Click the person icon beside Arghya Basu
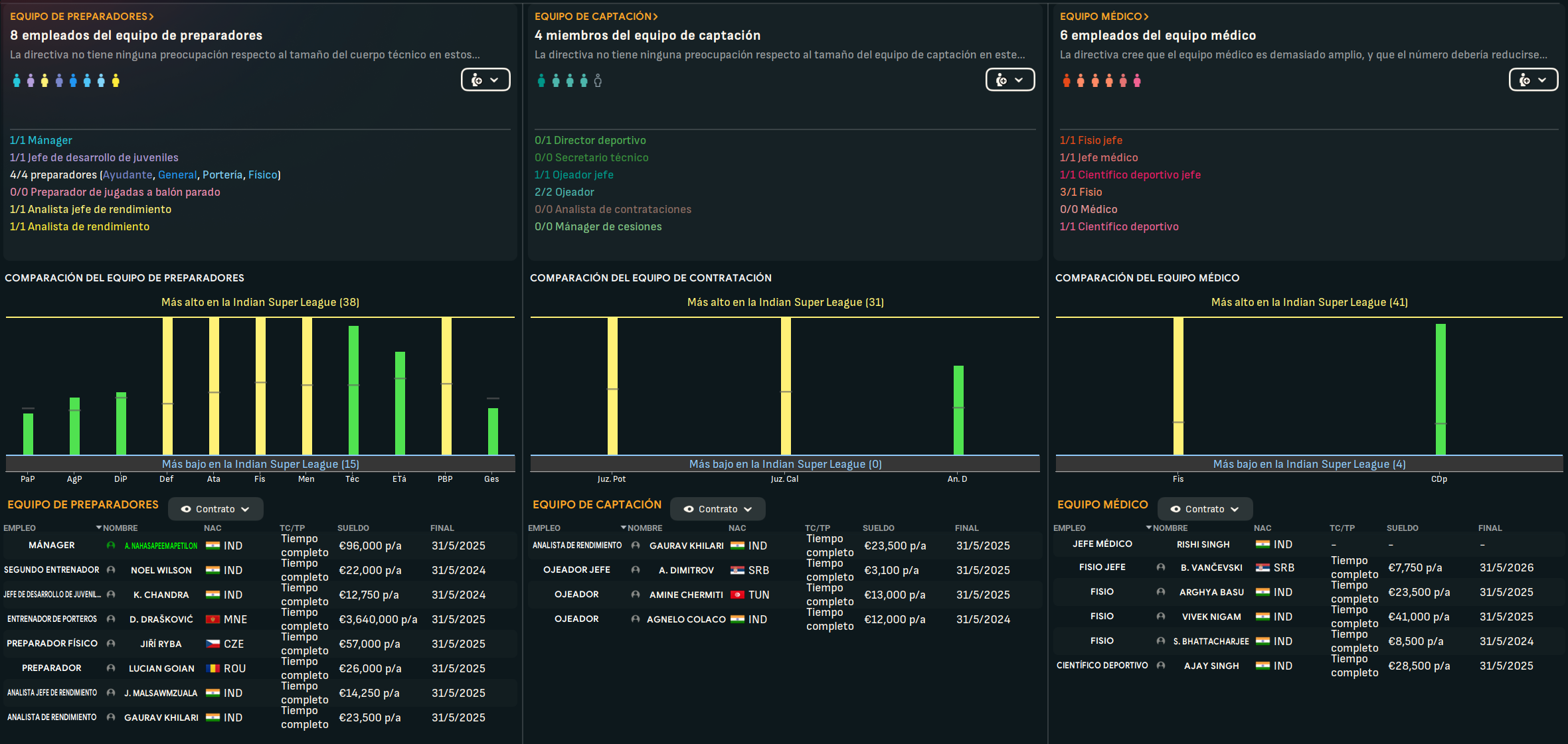 [x=1161, y=592]
